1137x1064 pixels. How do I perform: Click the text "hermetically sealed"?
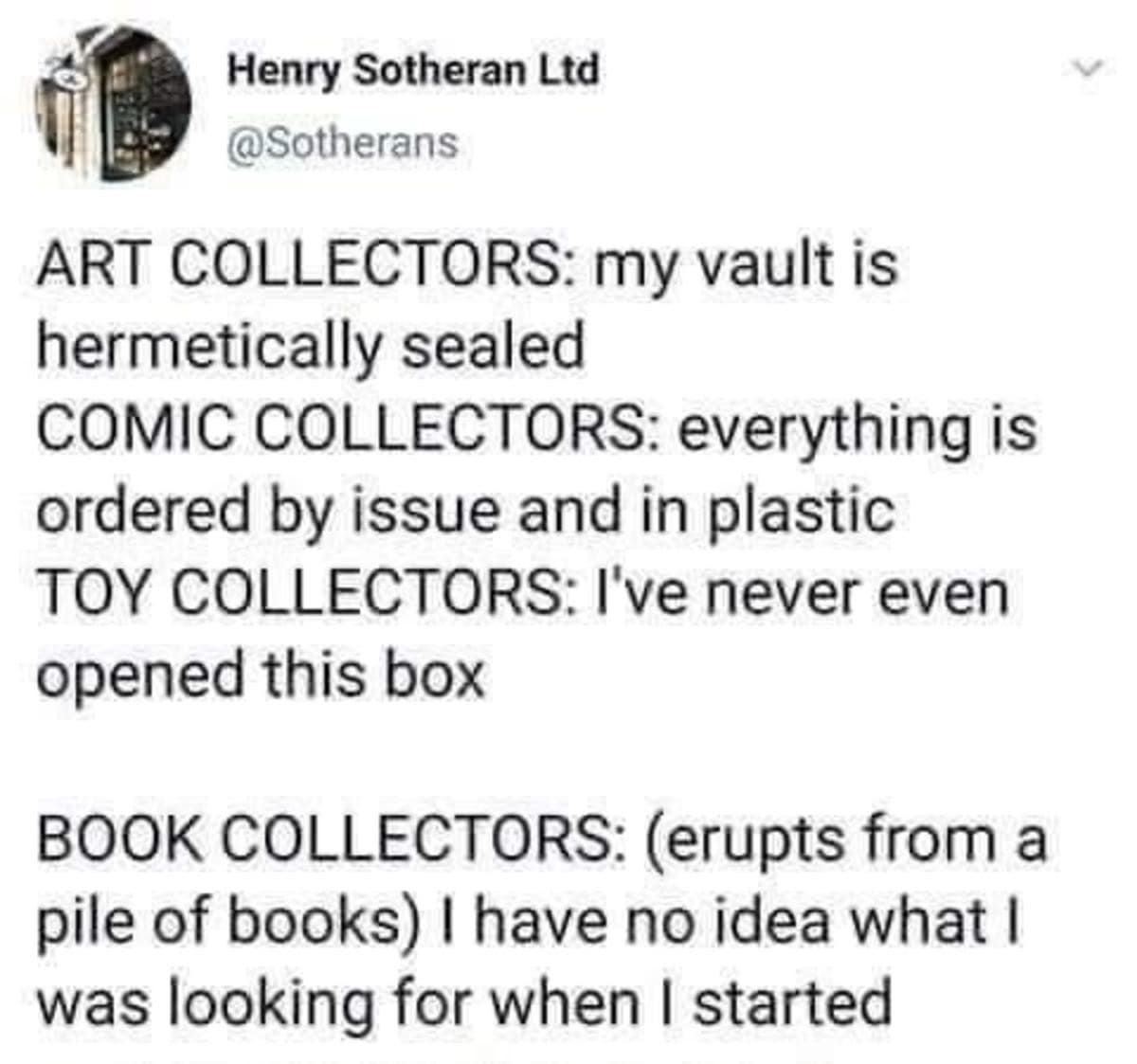[x=310, y=345]
